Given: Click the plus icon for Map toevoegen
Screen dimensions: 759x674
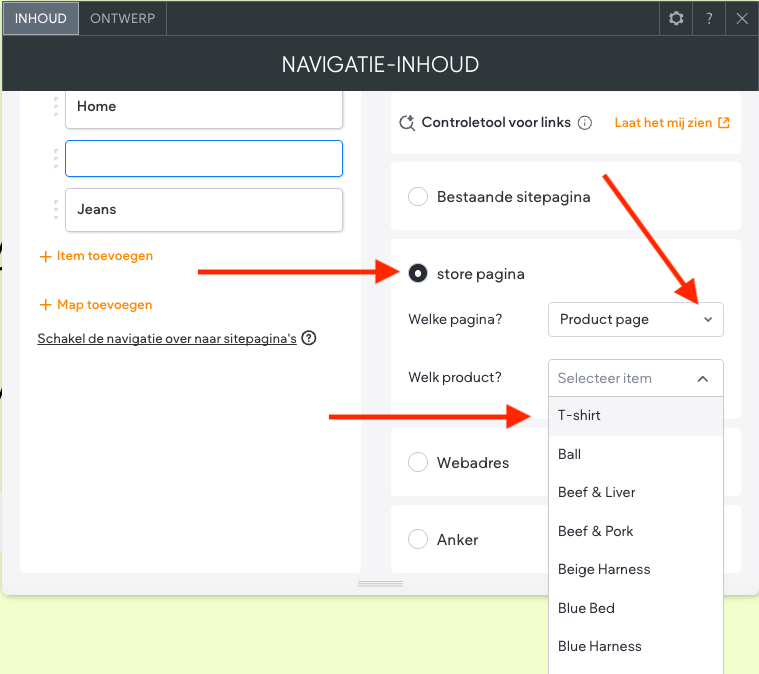Looking at the screenshot, I should tap(45, 305).
